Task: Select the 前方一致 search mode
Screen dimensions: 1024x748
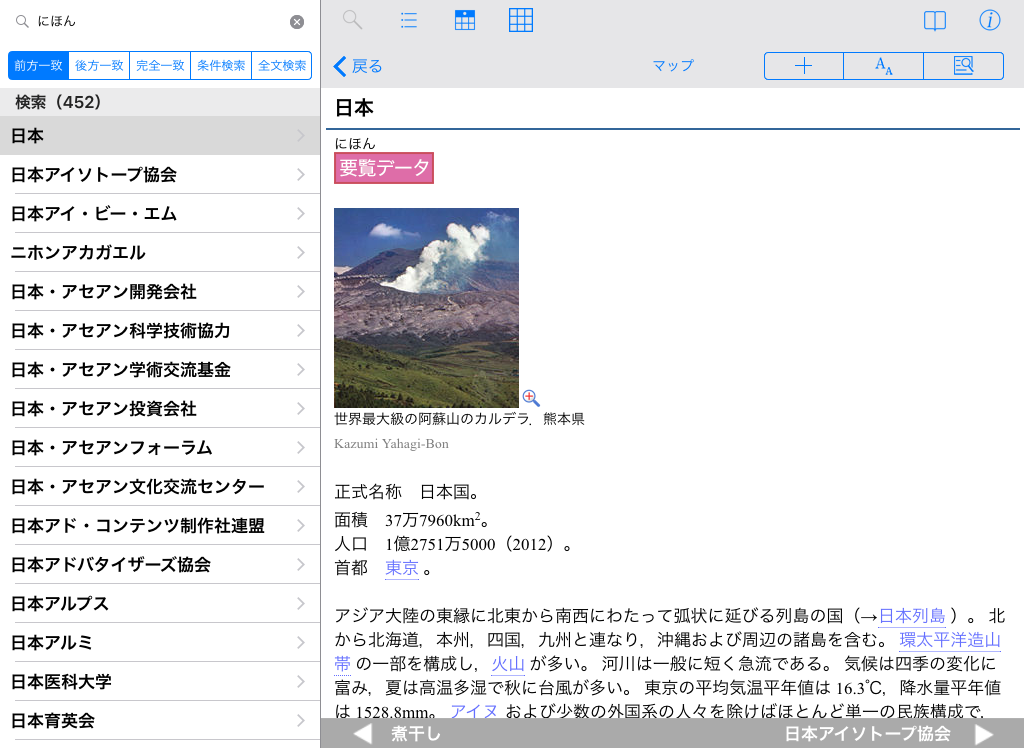Action: coord(38,66)
